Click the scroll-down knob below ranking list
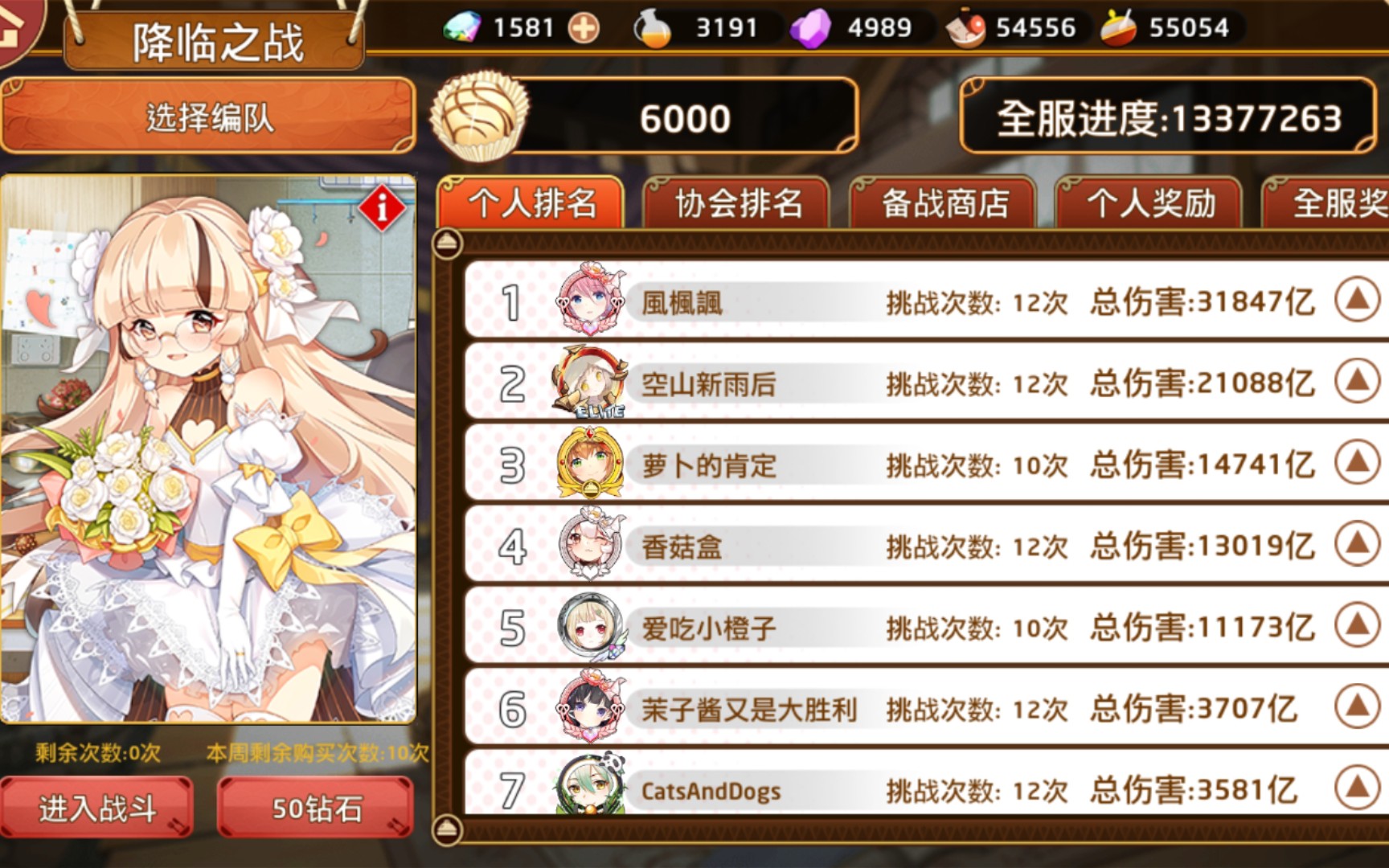The image size is (1389, 868). click(x=448, y=829)
